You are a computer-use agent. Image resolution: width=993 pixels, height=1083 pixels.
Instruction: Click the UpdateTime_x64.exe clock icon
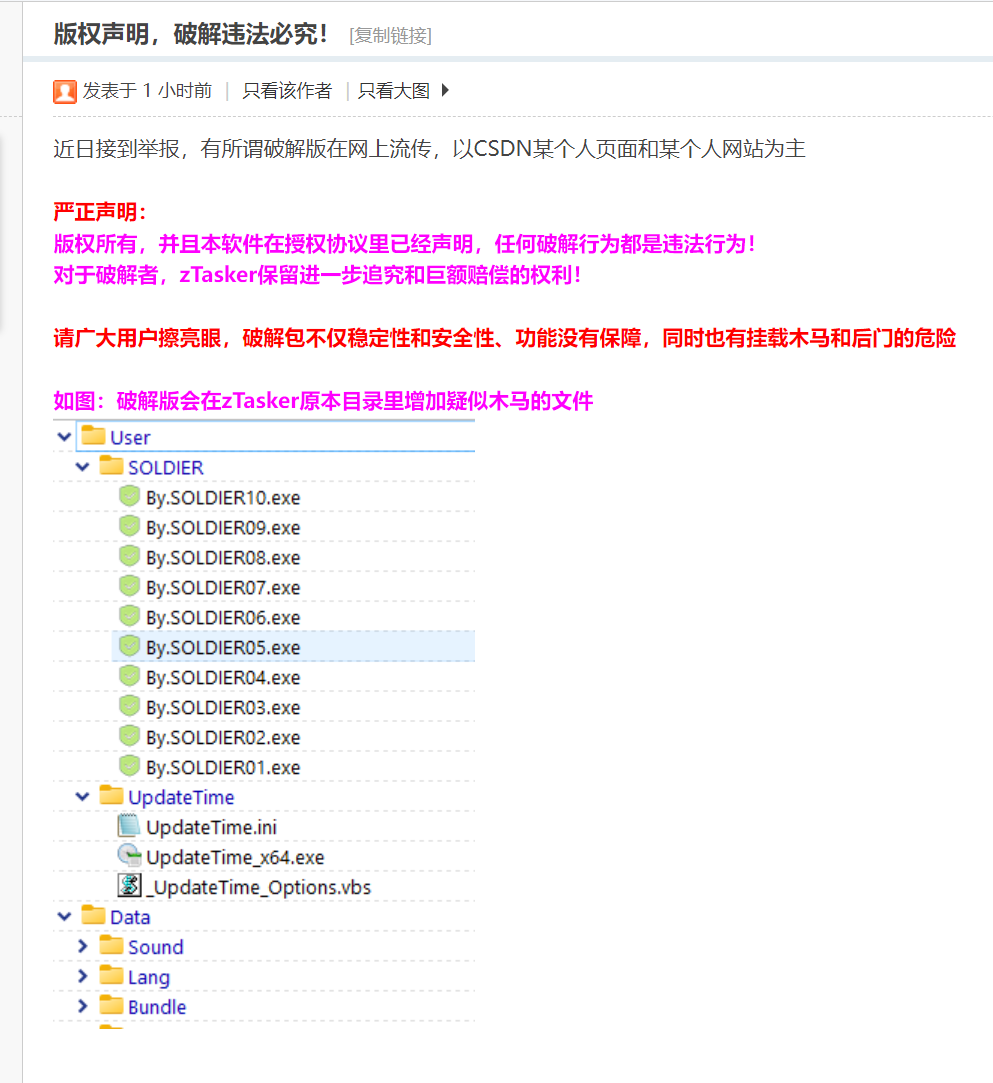coord(129,856)
